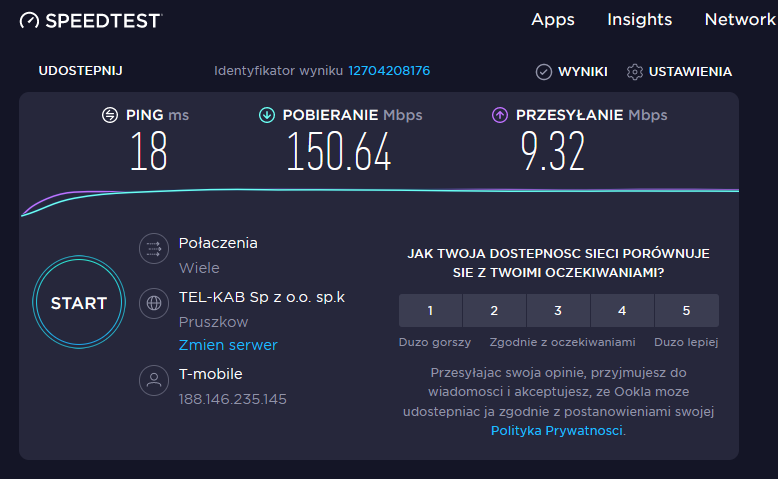
Task: Click the Zmien serwer link
Action: pyautogui.click(x=228, y=344)
